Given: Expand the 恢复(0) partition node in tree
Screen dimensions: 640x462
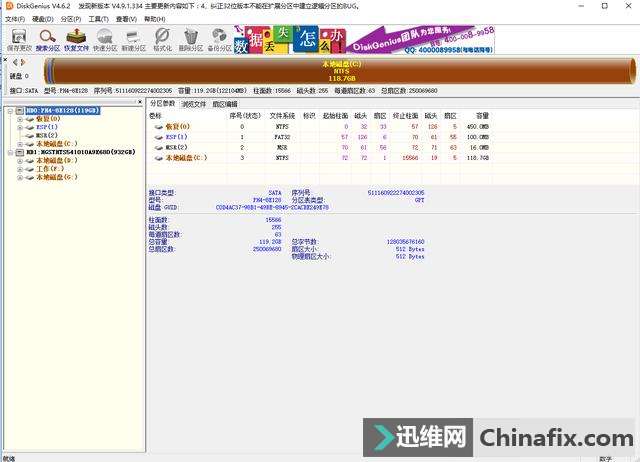Looking at the screenshot, I should click(20, 119).
